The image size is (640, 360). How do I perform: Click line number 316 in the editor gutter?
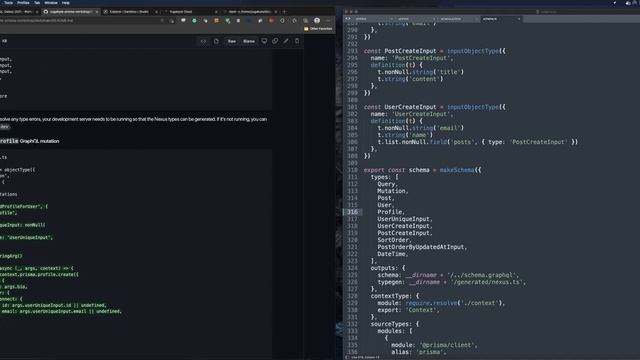click(x=352, y=212)
